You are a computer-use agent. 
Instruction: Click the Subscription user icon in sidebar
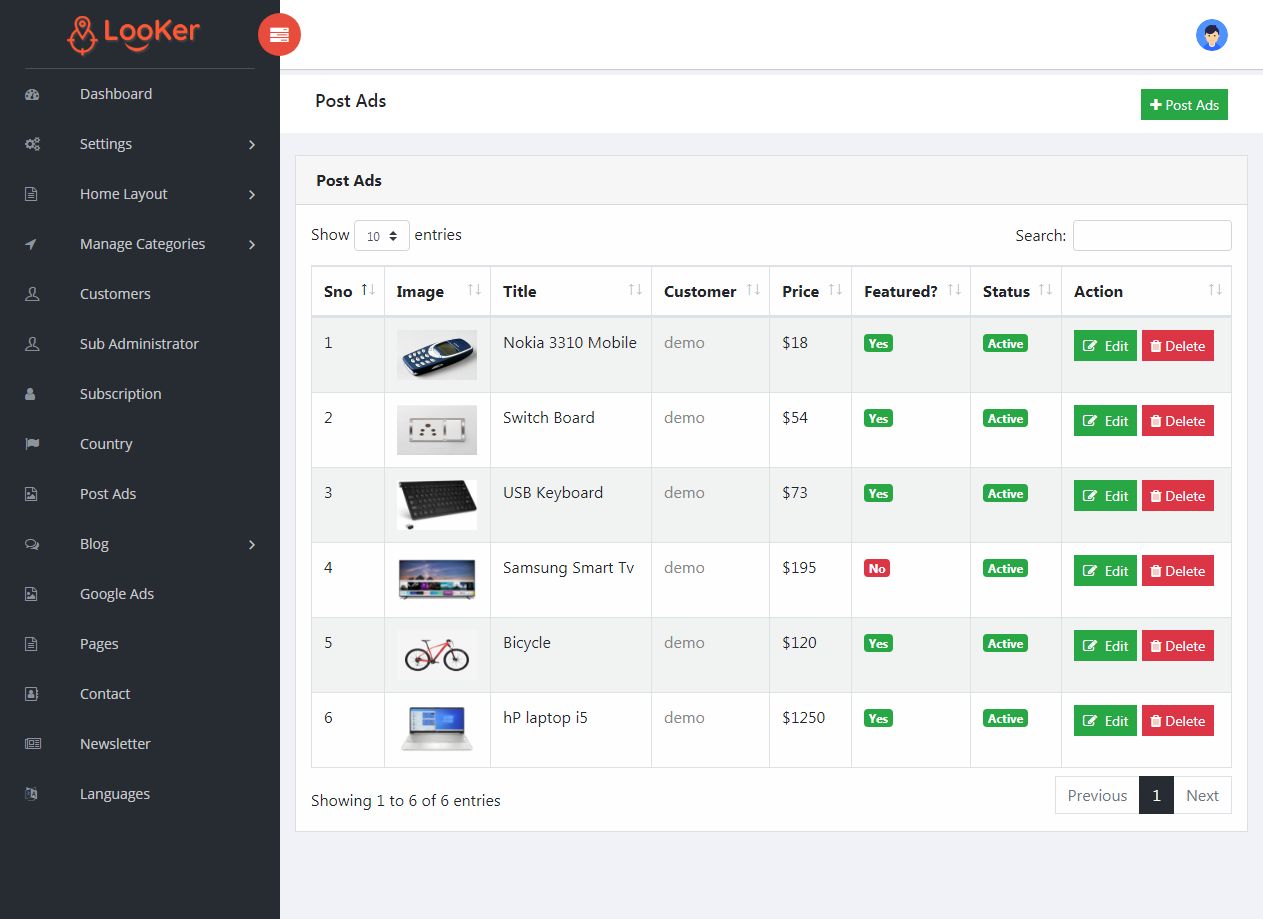31,394
